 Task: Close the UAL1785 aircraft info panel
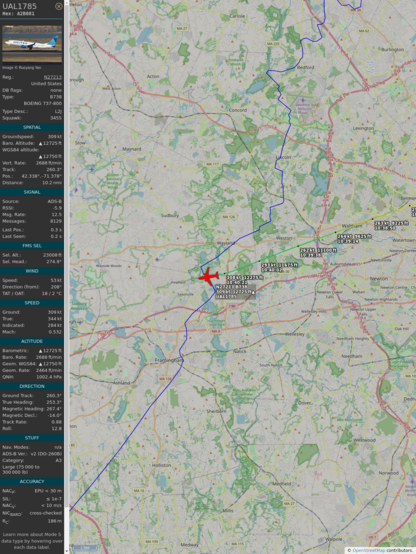tap(59, 6)
